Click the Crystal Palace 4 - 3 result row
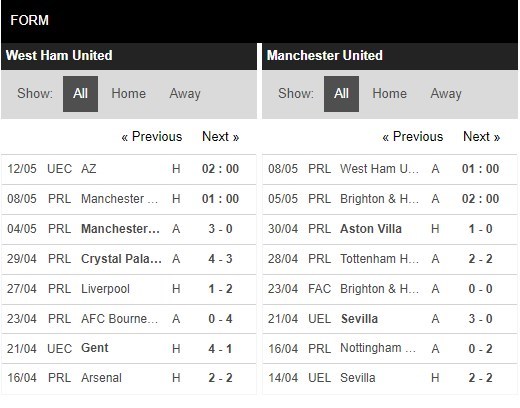The height and width of the screenshot is (408, 520). [x=129, y=259]
